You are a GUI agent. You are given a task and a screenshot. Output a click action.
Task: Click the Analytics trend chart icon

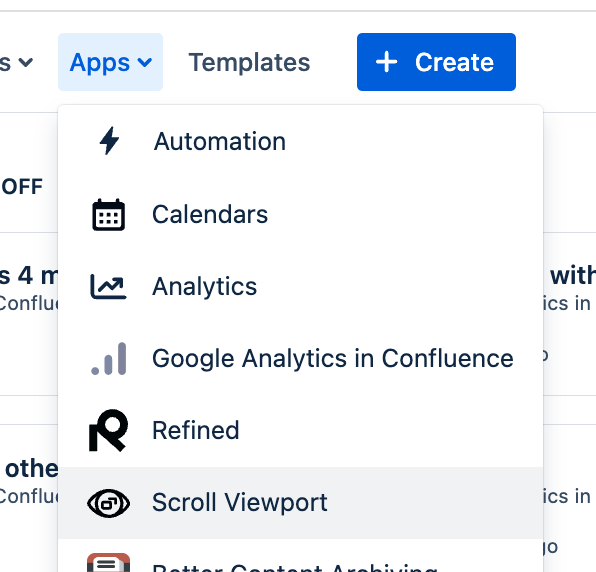point(108,287)
